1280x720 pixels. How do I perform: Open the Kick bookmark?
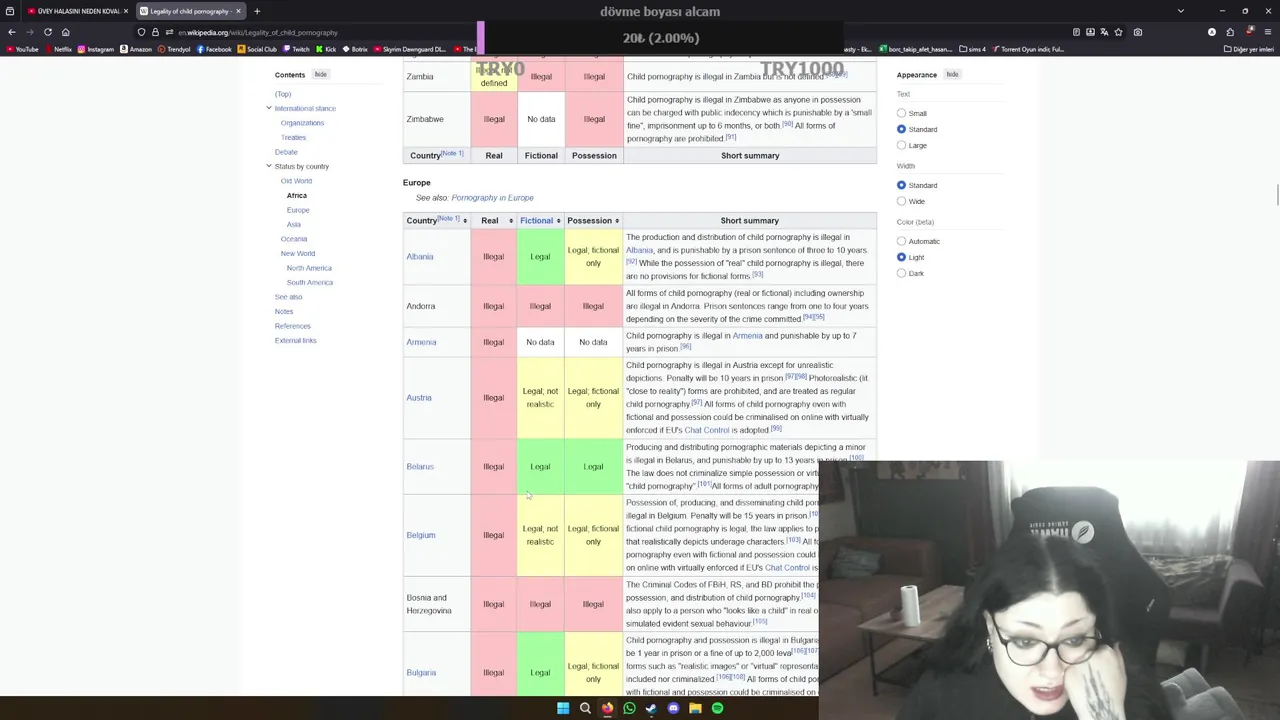326,49
